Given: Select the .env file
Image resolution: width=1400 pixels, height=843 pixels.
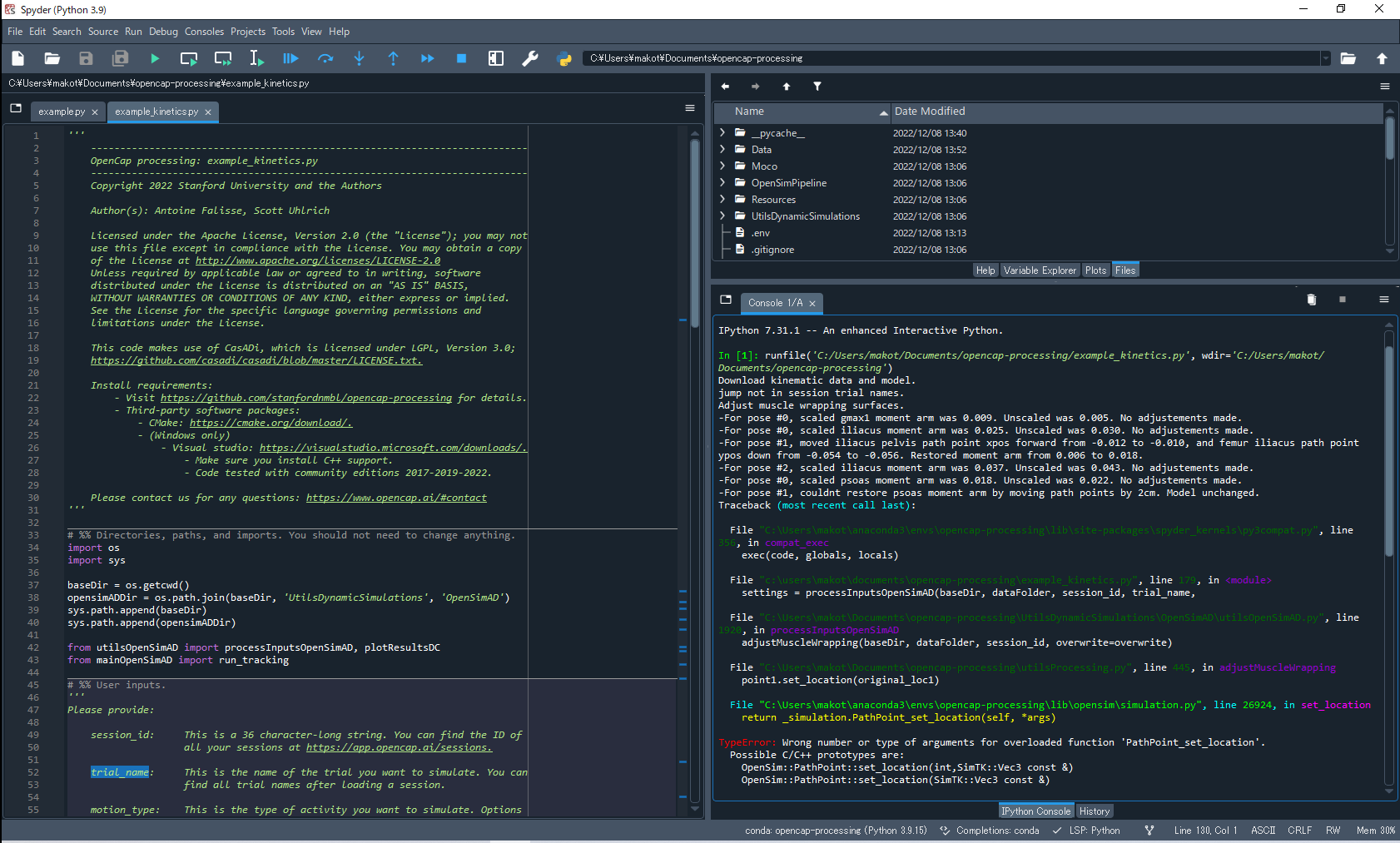Looking at the screenshot, I should point(760,233).
